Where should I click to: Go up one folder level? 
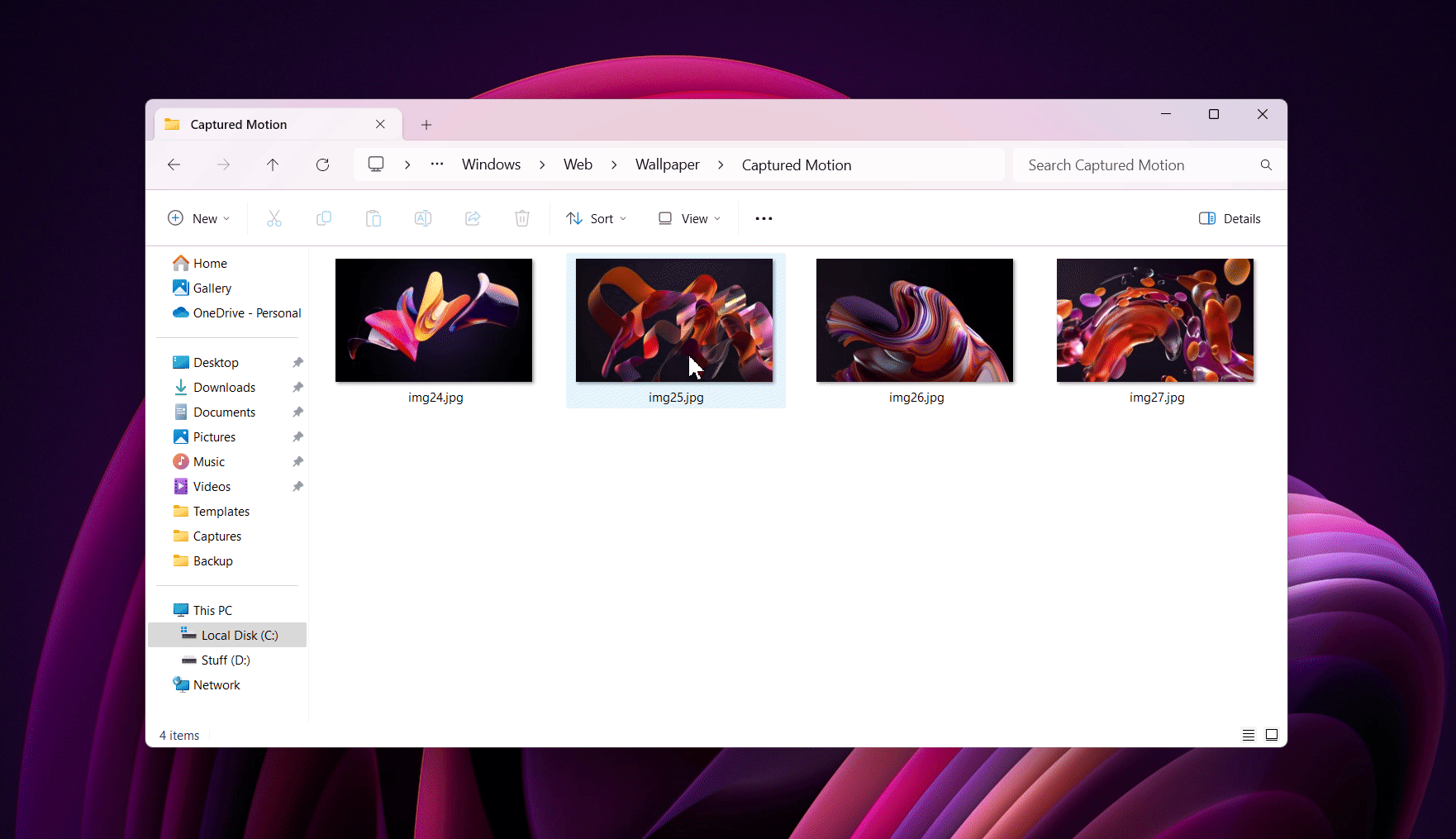273,165
